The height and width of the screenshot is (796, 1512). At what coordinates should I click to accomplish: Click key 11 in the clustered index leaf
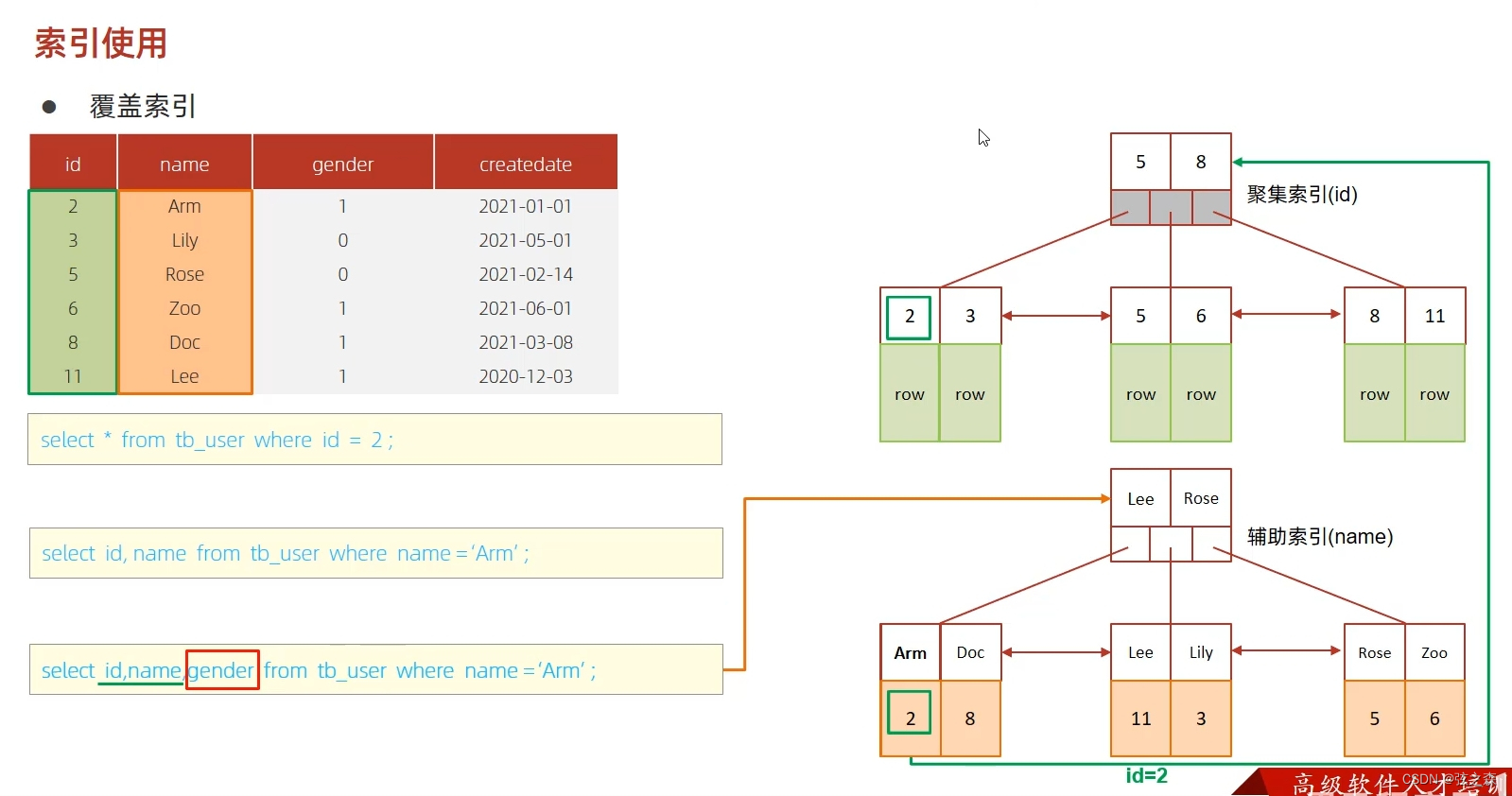pos(1434,316)
